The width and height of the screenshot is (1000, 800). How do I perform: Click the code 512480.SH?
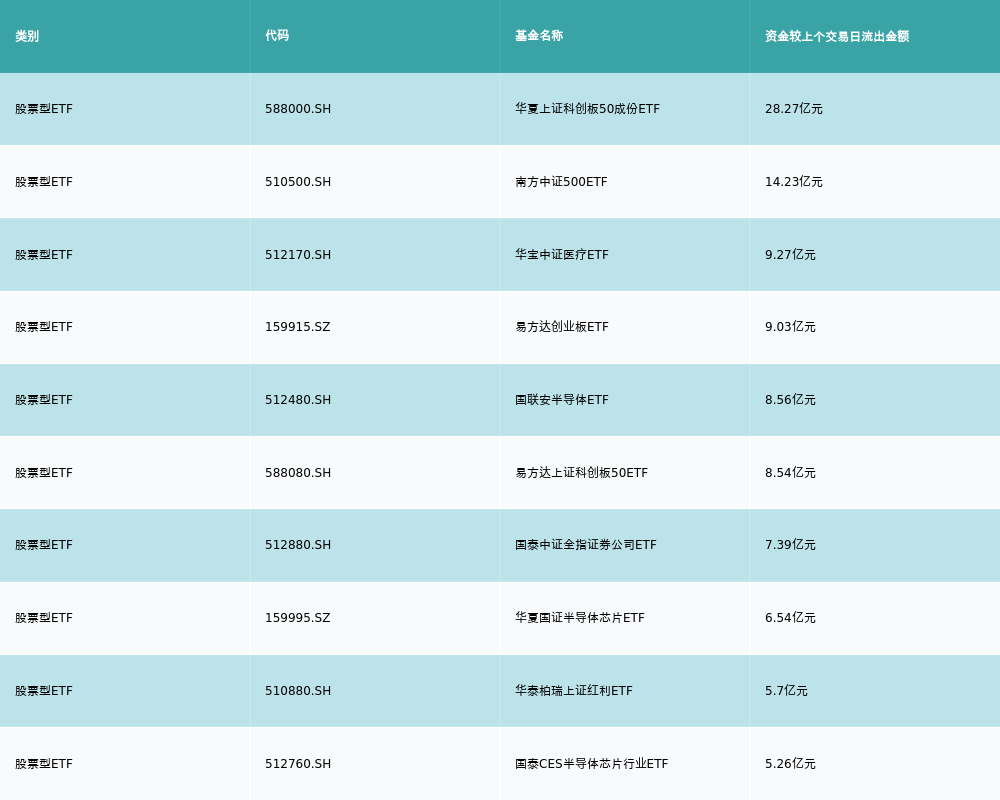297,400
